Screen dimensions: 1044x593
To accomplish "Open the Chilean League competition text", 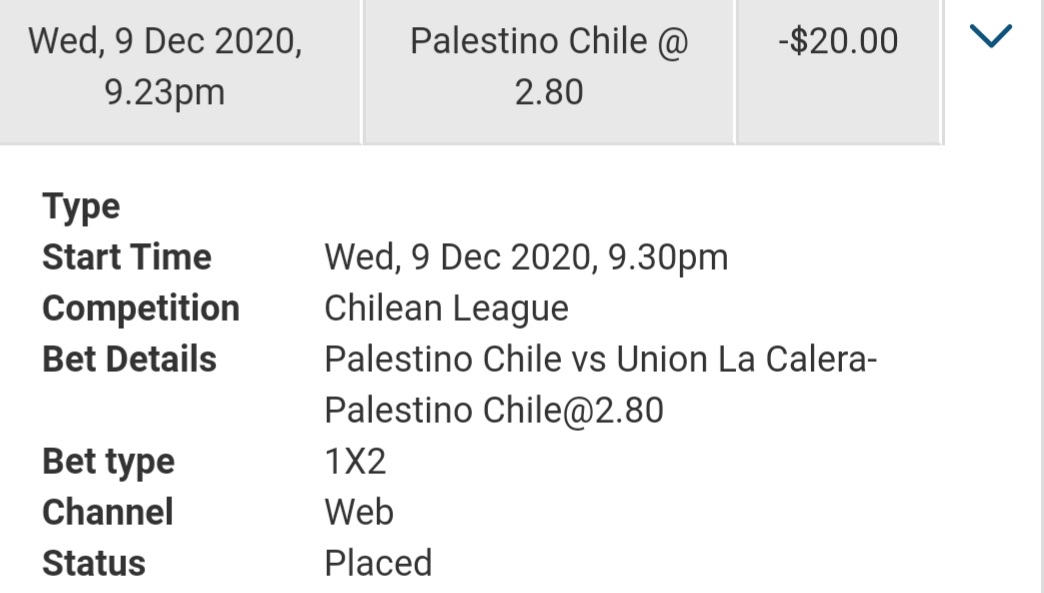I will pyautogui.click(x=446, y=309).
